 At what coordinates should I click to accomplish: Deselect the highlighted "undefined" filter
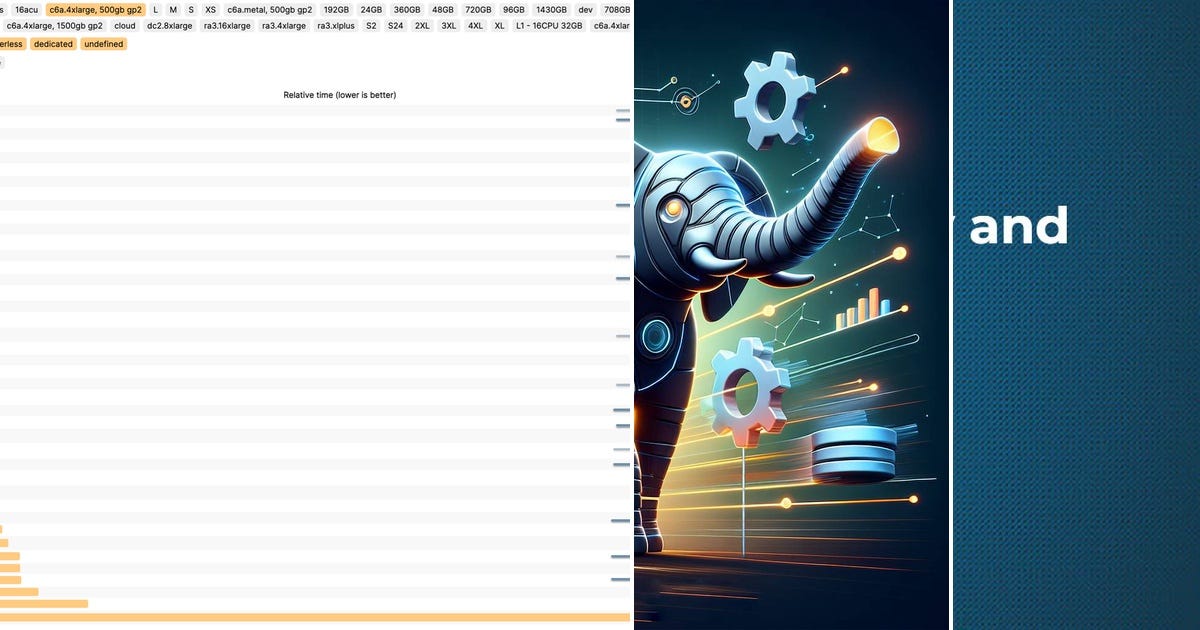point(103,44)
